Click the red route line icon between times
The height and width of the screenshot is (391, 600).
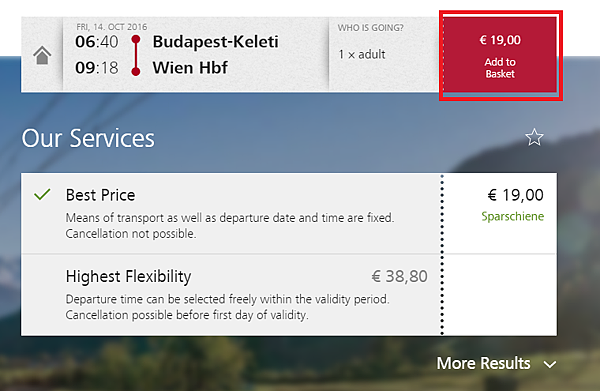(135, 55)
